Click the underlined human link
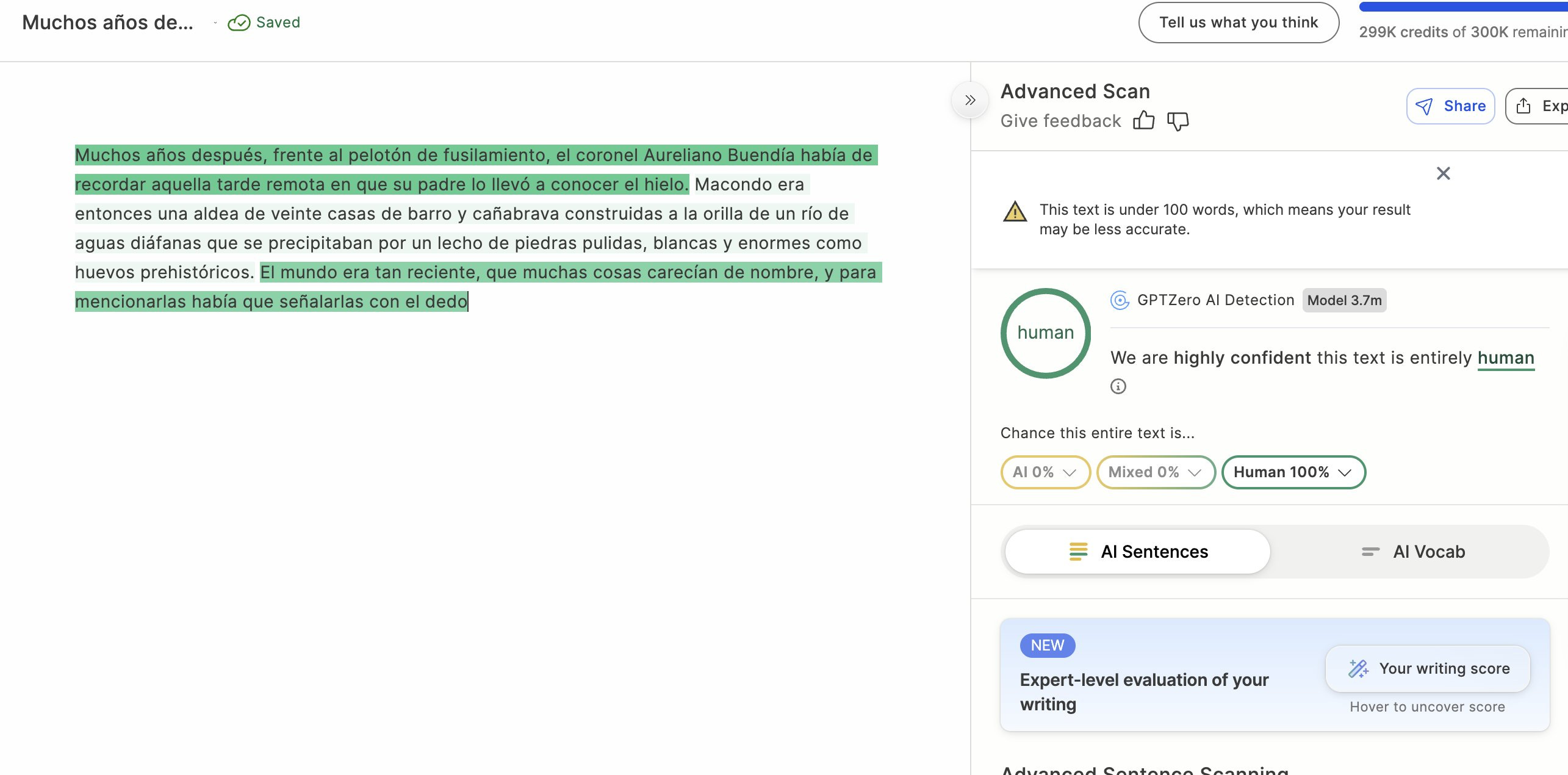Image resolution: width=1568 pixels, height=775 pixels. coord(1505,358)
